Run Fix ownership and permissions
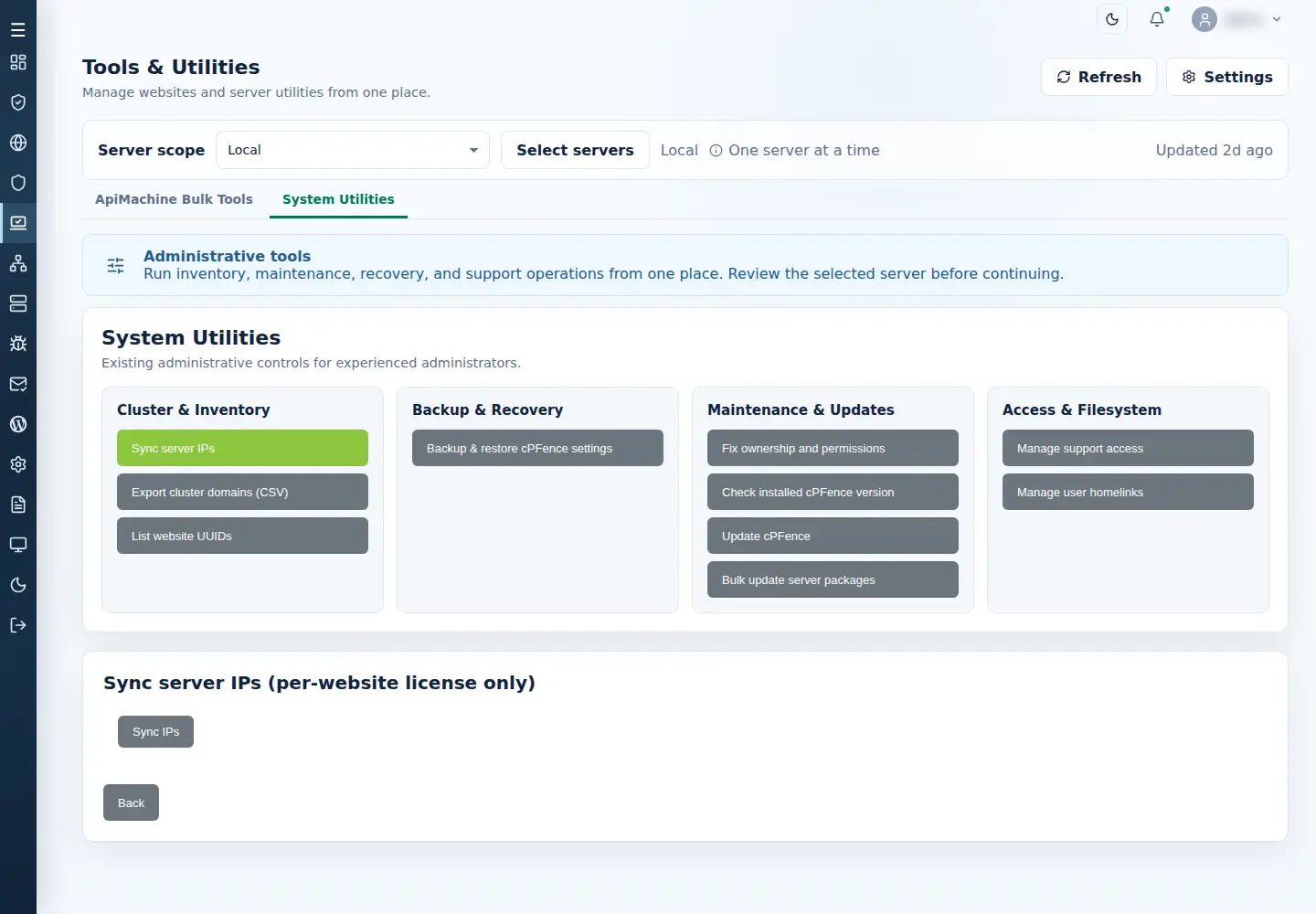This screenshot has width=1316, height=914. (833, 448)
